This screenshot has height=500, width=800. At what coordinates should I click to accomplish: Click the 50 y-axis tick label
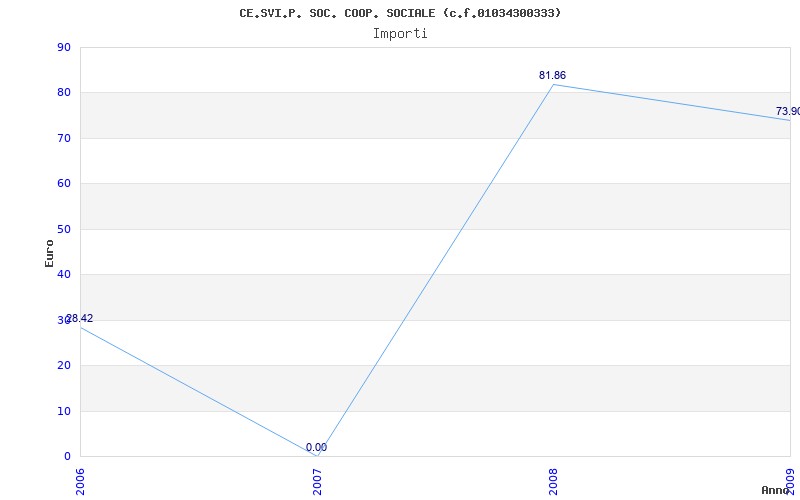64,229
